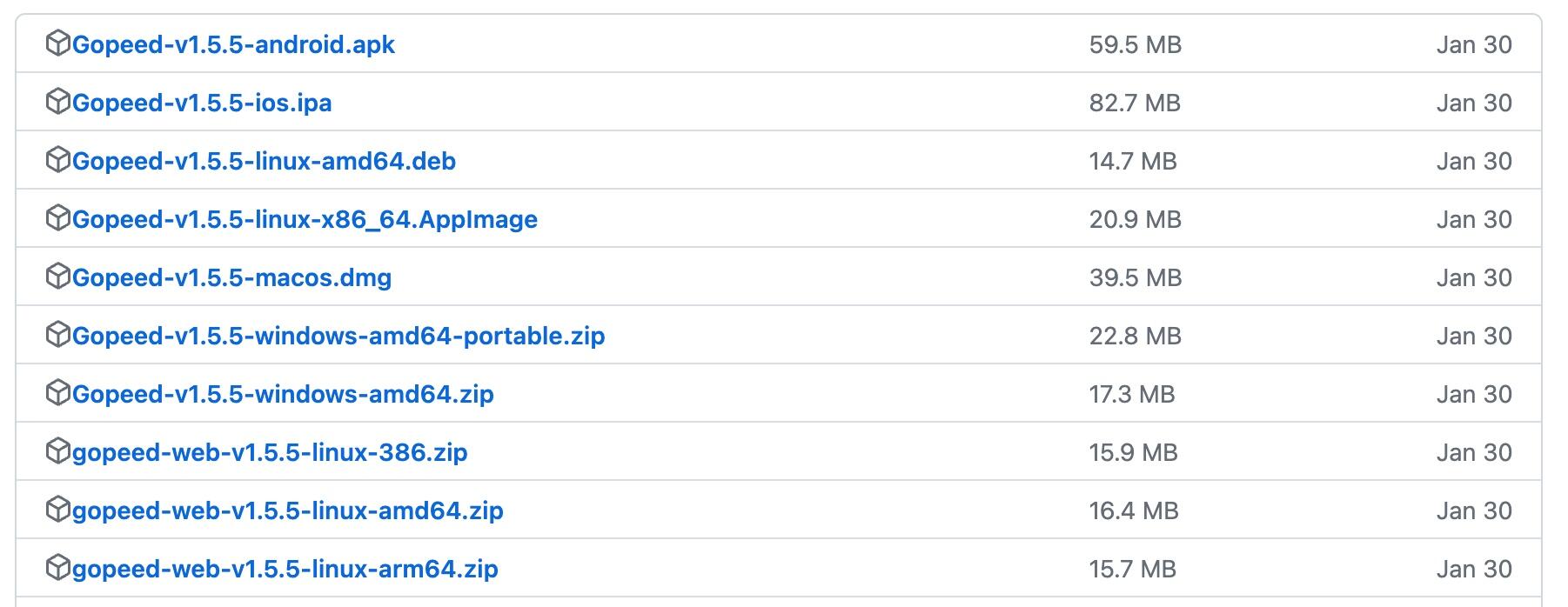Click package icon beside Gopeed-v1.5.5-windows-amd64.zip
The image size is (1568, 607).
[x=57, y=392]
